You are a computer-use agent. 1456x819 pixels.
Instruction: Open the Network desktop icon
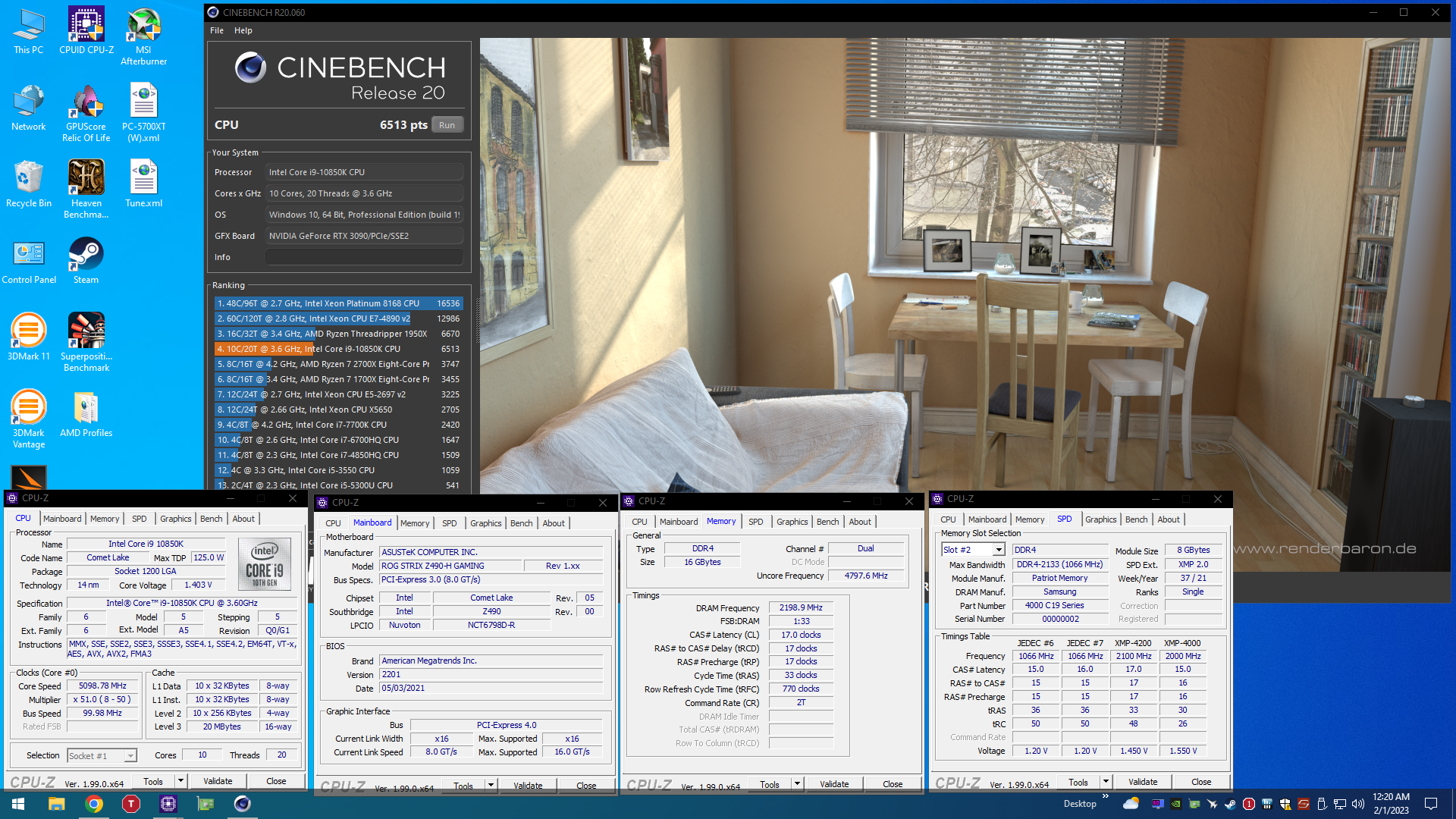click(x=28, y=108)
